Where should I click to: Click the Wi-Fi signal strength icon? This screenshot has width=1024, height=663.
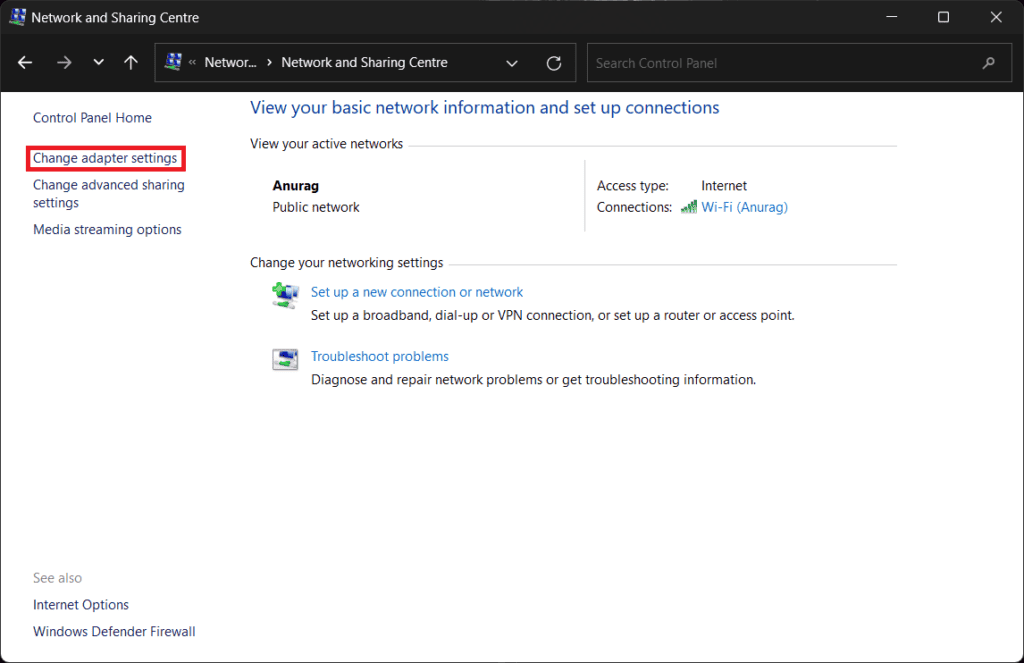[690, 207]
